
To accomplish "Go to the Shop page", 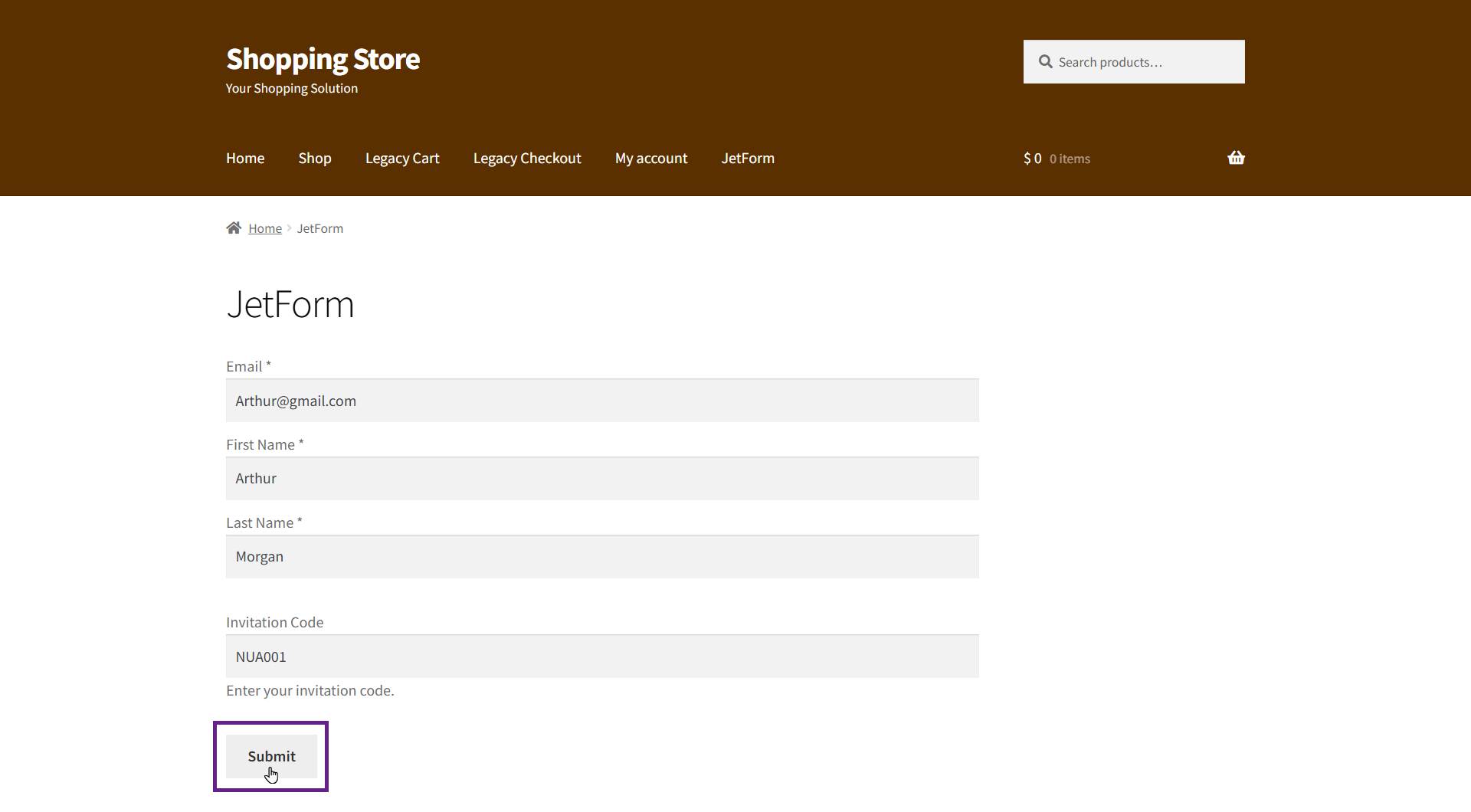I will point(315,158).
